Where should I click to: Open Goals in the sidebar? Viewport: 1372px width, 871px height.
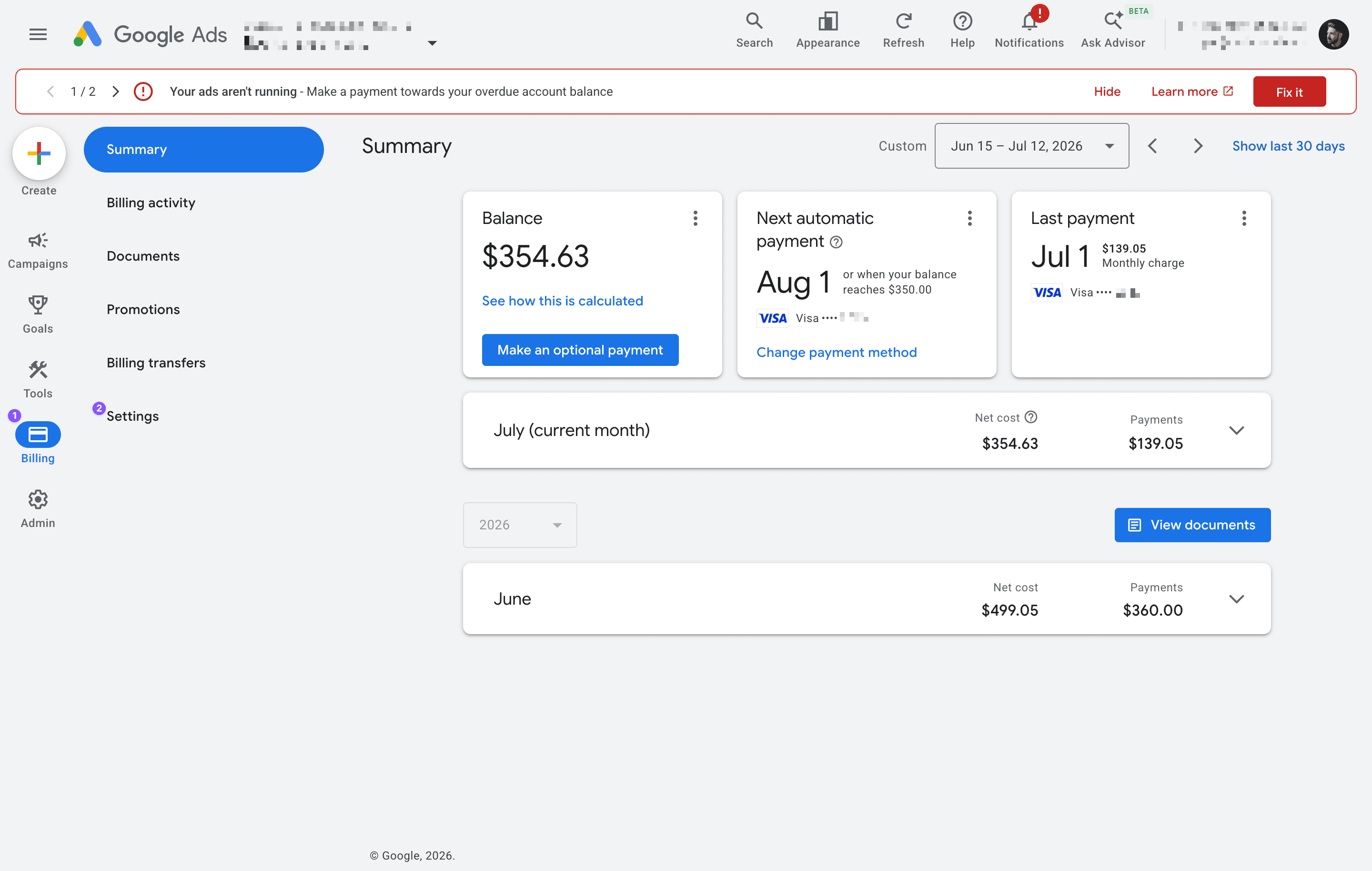[38, 314]
